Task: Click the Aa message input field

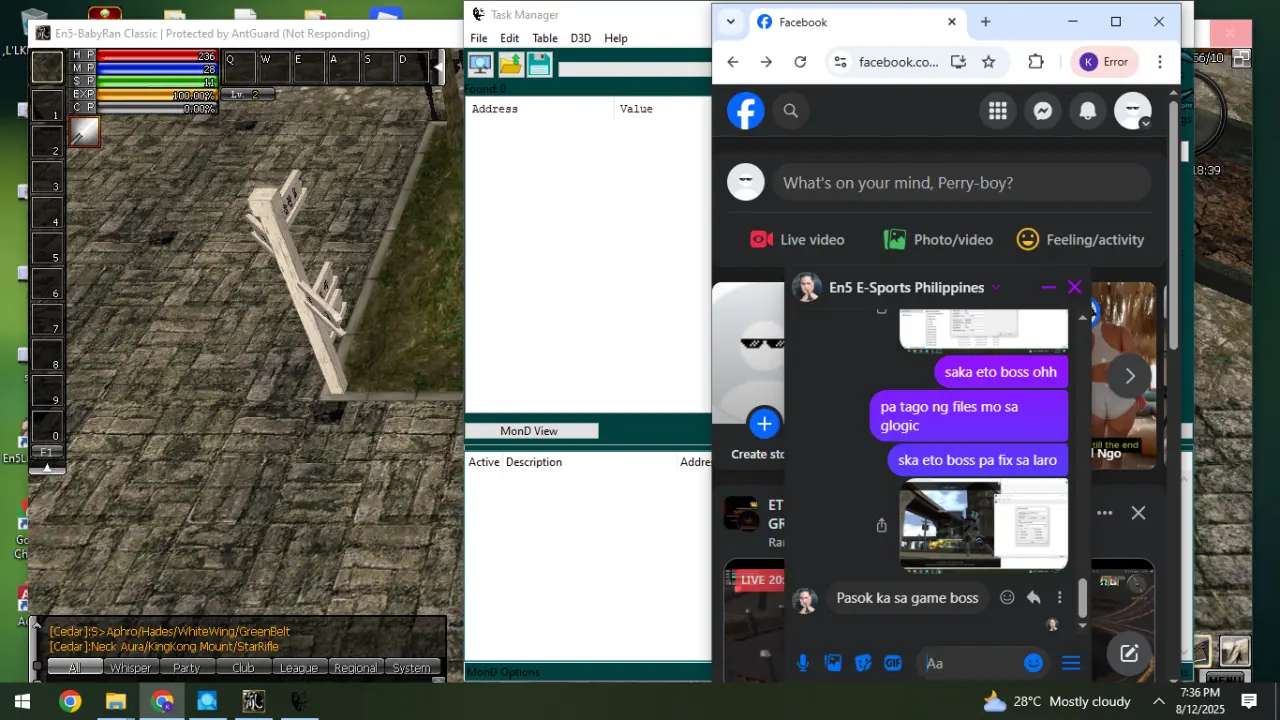Action: (970, 663)
